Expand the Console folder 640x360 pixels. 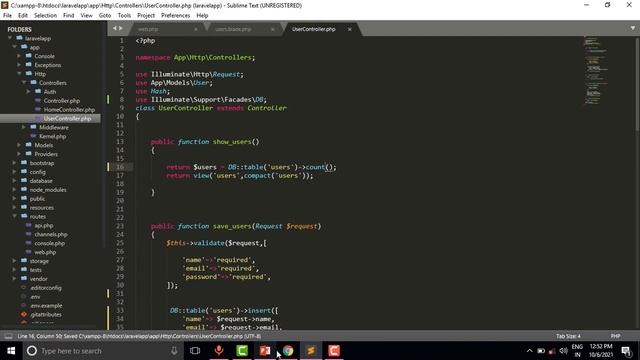tap(19, 56)
